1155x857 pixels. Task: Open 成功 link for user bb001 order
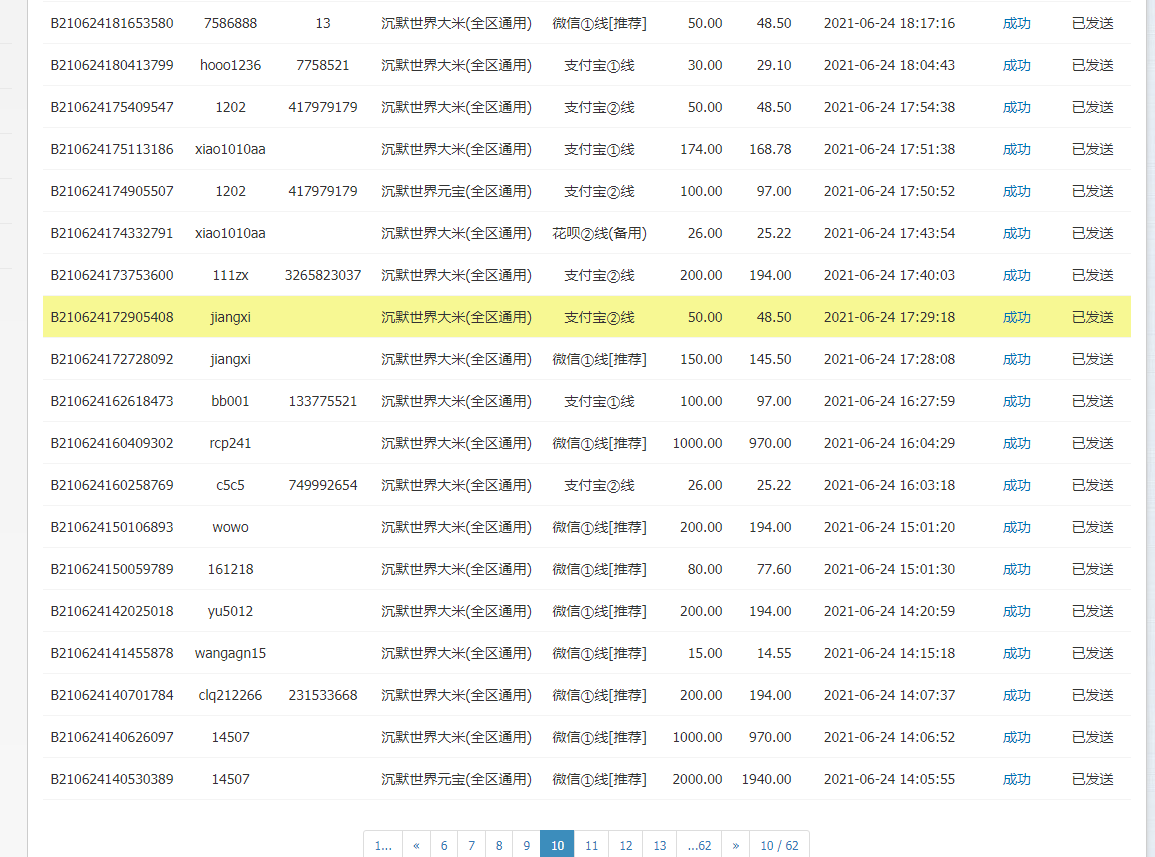(1017, 402)
